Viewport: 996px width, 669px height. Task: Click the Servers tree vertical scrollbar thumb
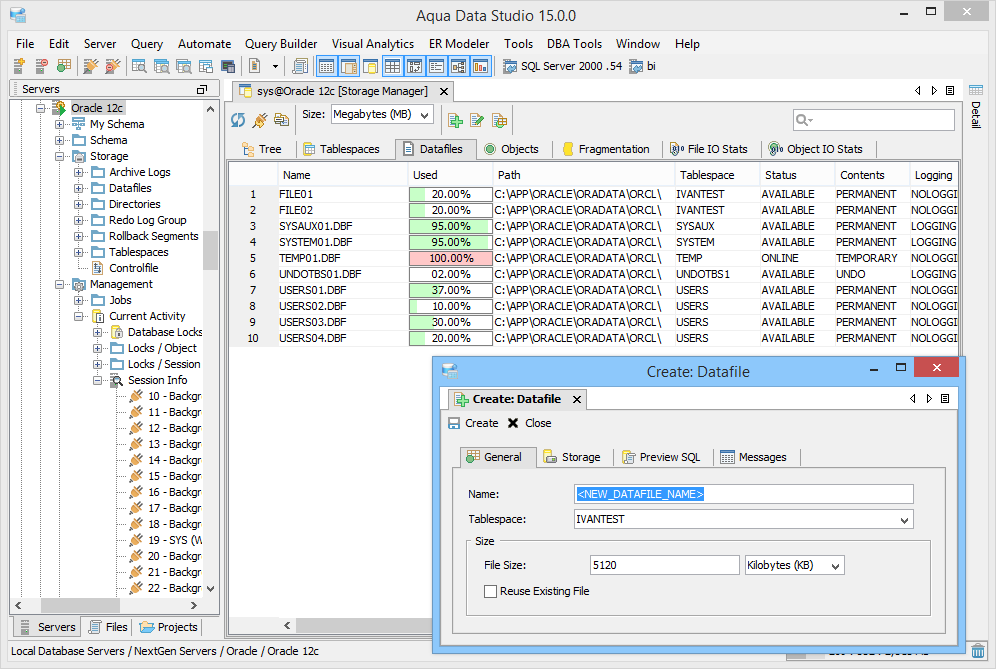point(210,251)
